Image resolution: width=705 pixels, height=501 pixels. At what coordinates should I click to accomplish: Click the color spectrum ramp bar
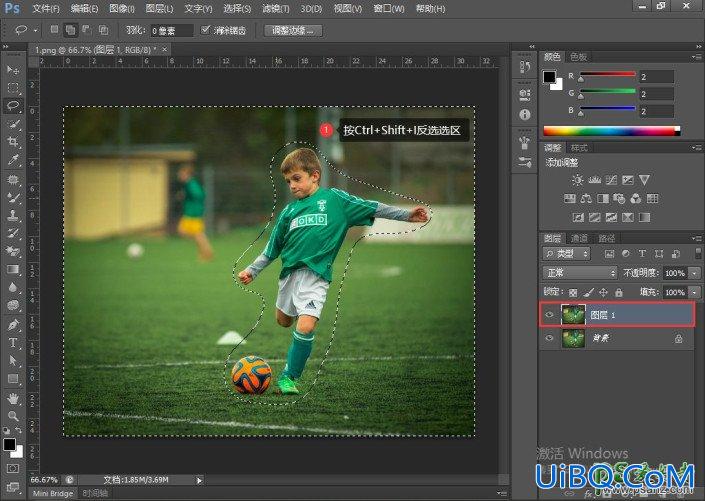point(611,131)
